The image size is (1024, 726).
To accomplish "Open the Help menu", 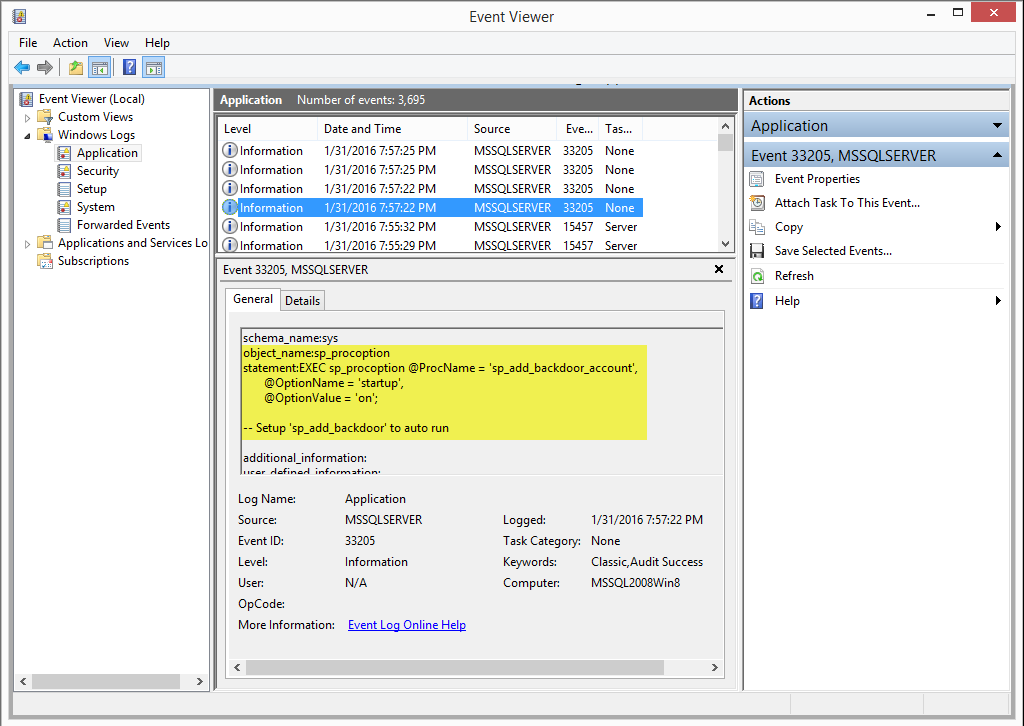I will coord(157,43).
